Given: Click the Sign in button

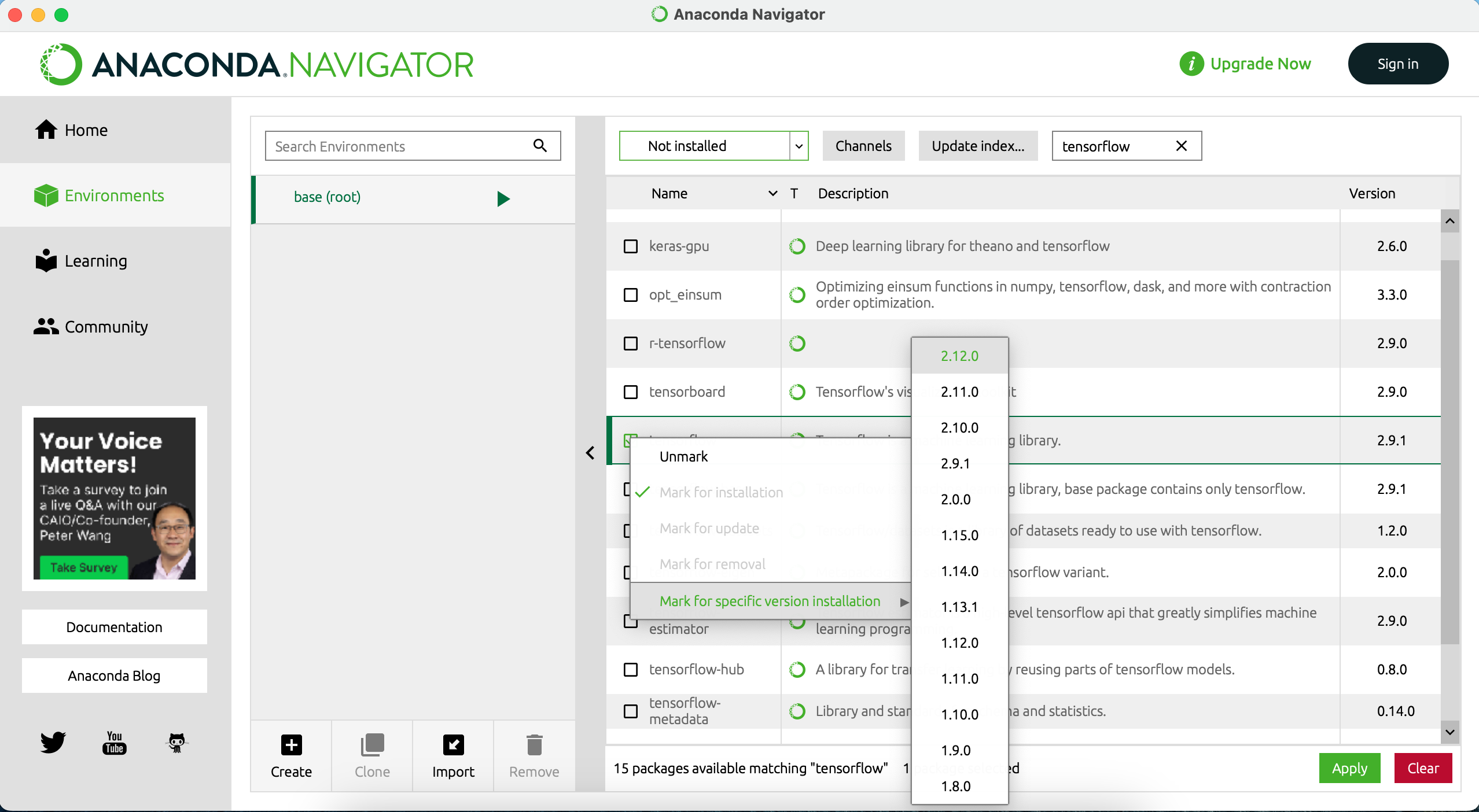Looking at the screenshot, I should pos(1398,64).
